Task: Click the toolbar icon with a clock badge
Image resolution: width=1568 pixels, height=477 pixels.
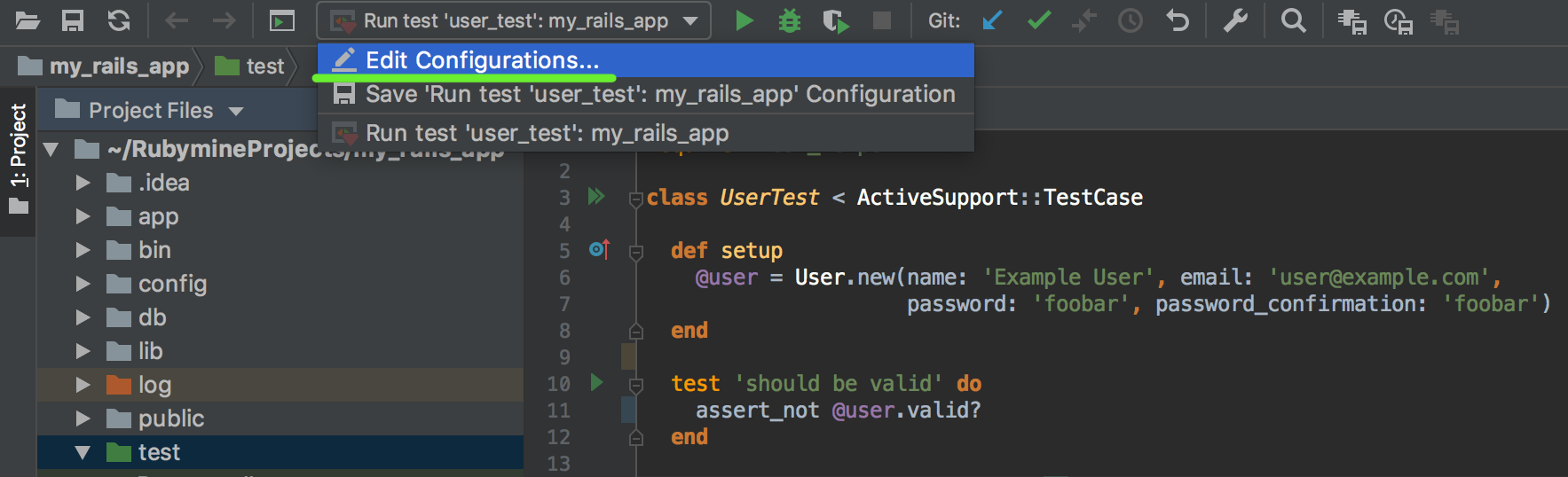Action: pos(1399,21)
